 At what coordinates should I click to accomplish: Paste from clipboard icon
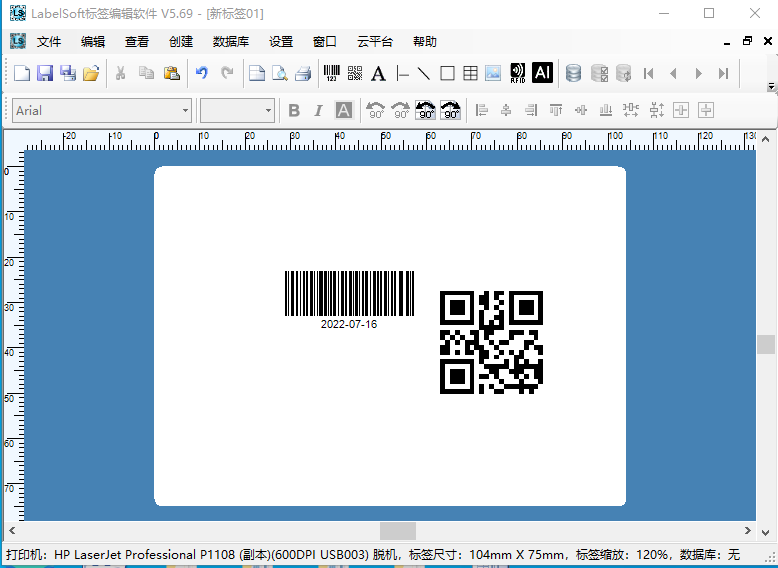pyautogui.click(x=172, y=73)
